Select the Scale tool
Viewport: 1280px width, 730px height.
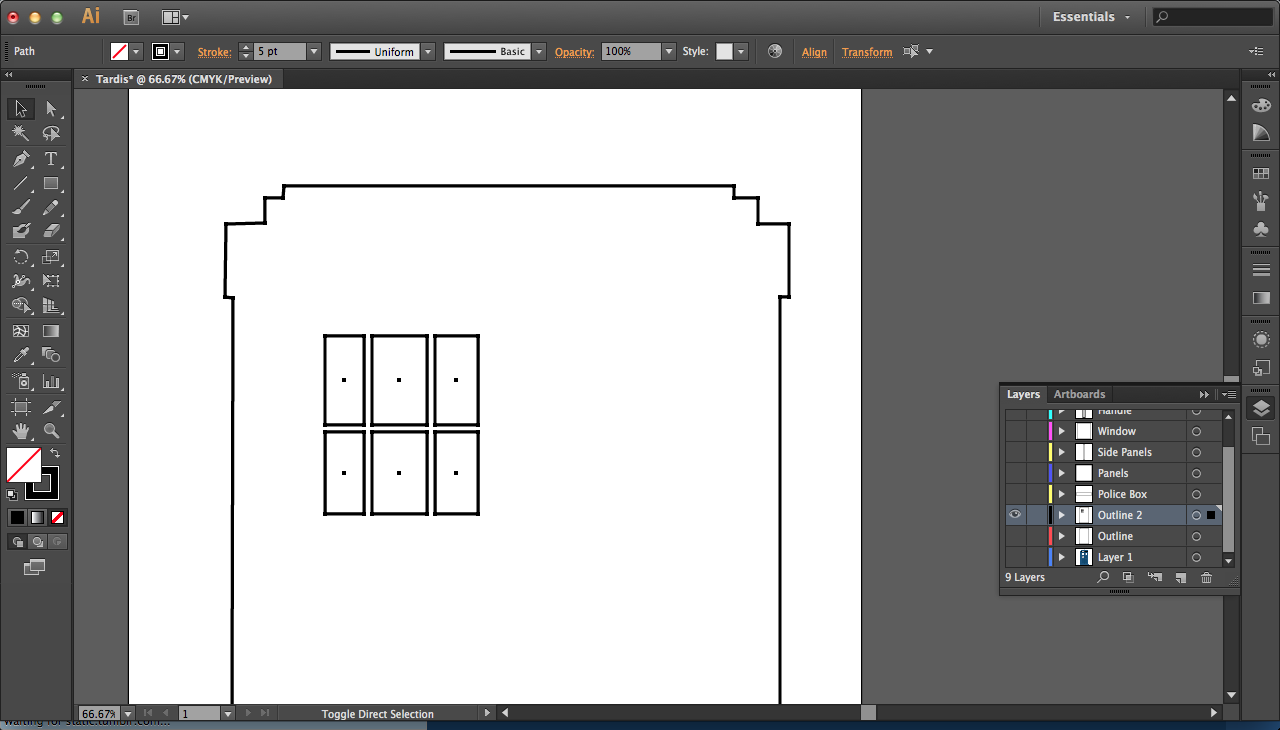coord(51,257)
